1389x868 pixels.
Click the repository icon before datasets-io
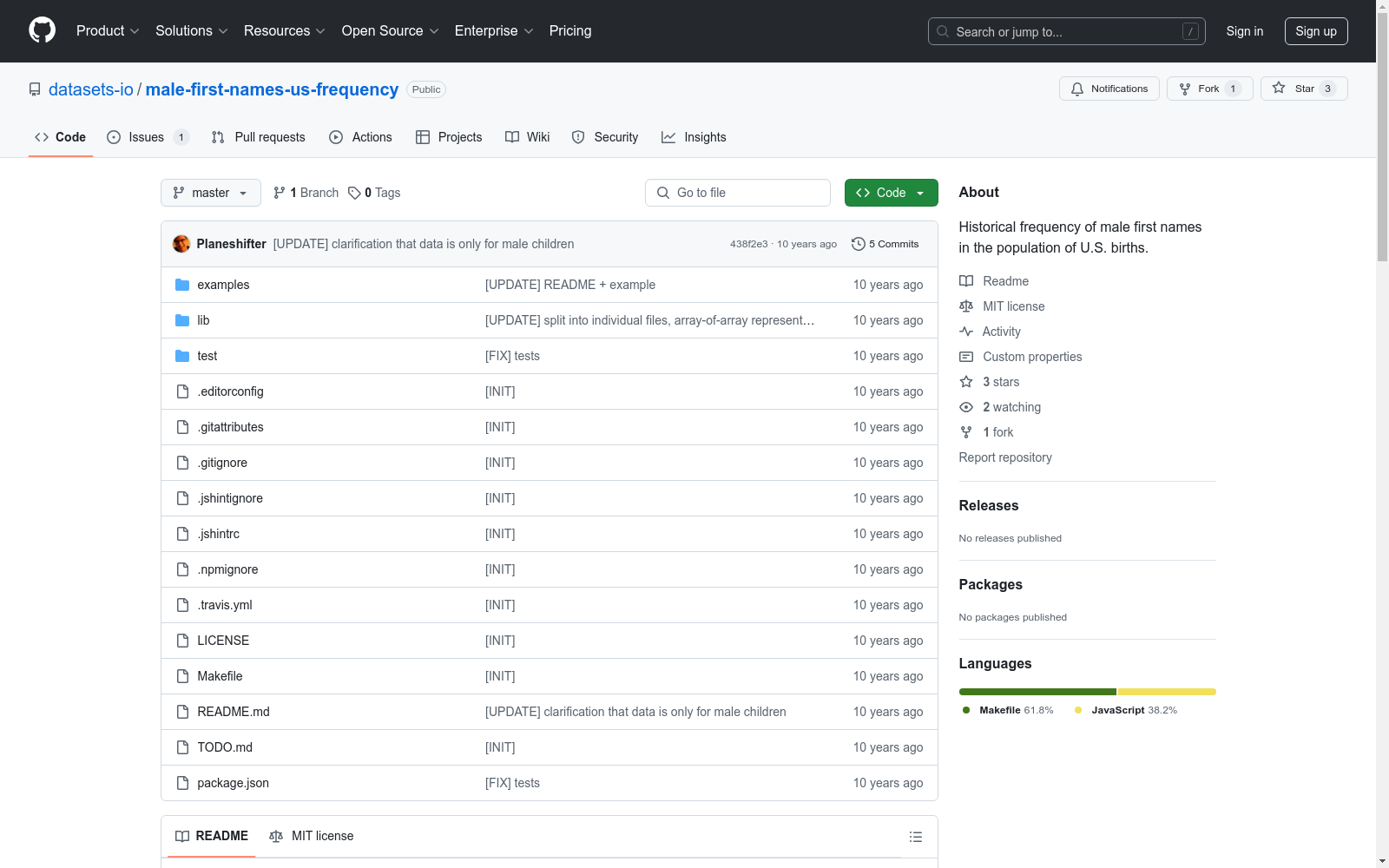tap(35, 89)
